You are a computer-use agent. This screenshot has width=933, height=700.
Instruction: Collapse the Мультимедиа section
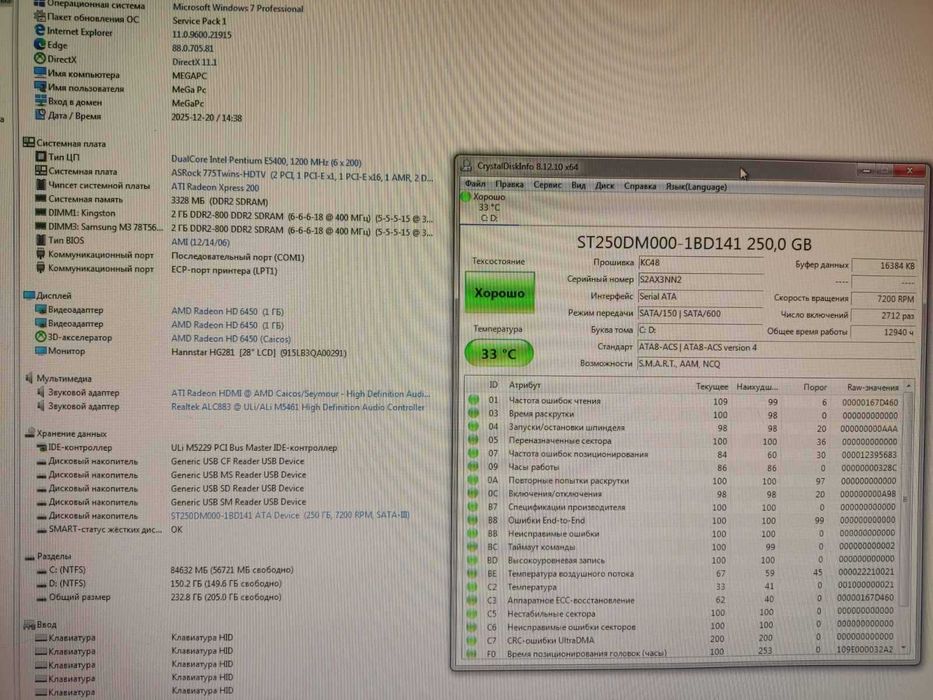[x=29, y=377]
